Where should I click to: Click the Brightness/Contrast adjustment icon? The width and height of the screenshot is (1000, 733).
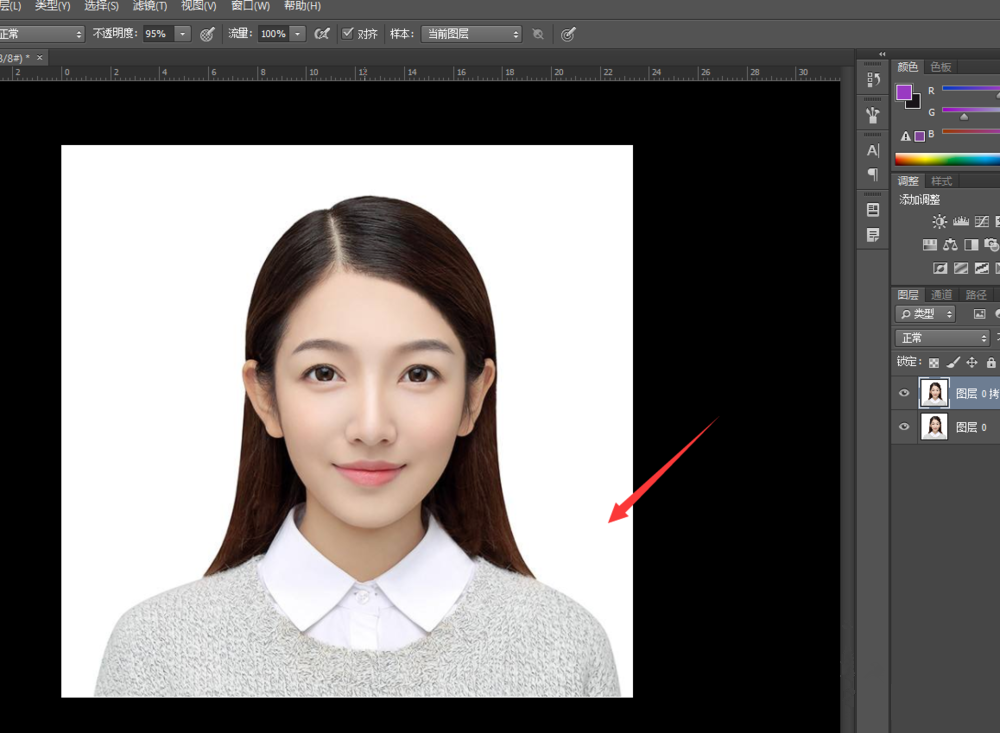tap(939, 222)
